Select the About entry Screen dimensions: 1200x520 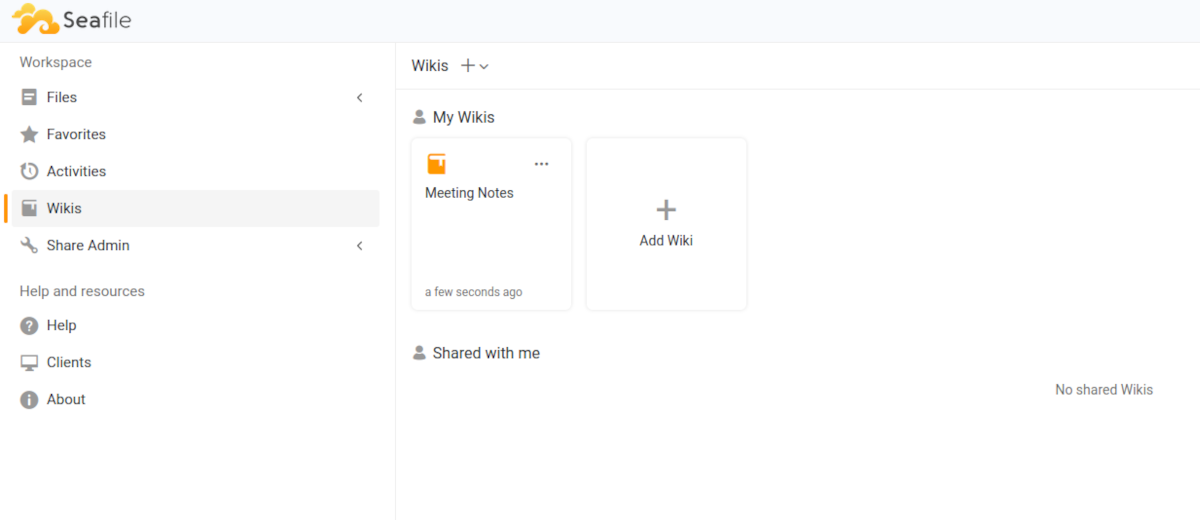(66, 399)
